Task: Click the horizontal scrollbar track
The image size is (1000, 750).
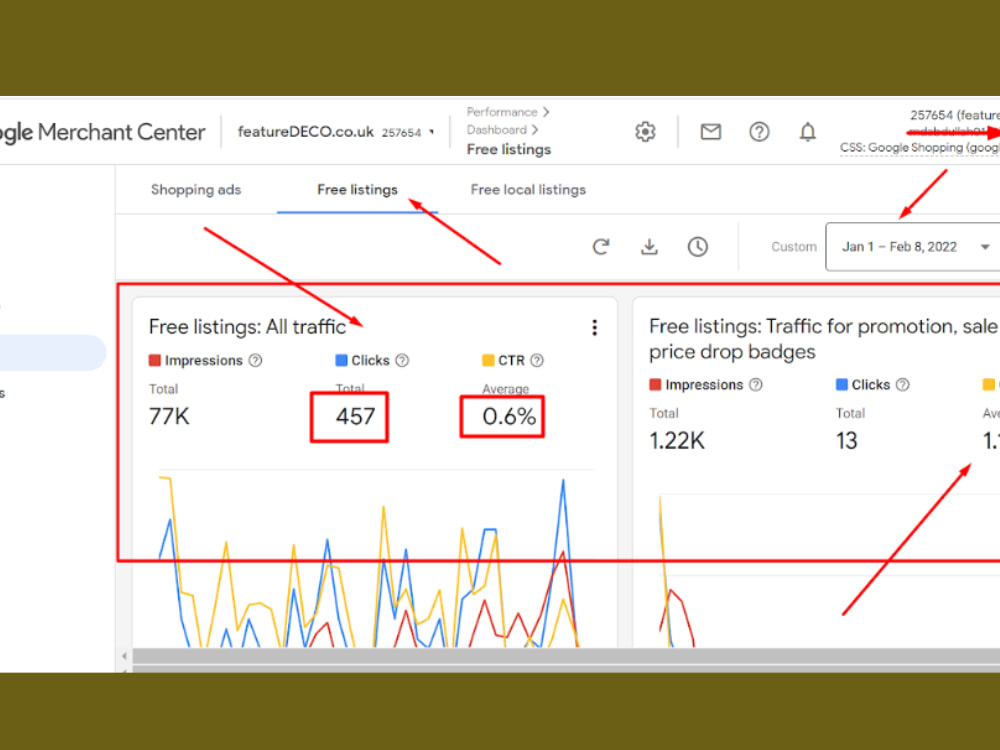Action: coord(566,656)
